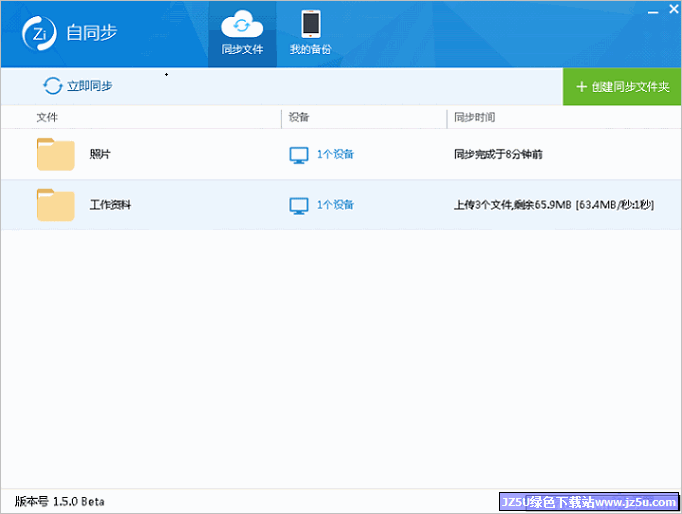
Task: Click the 自同步 Zi logo icon
Action: coord(39,33)
